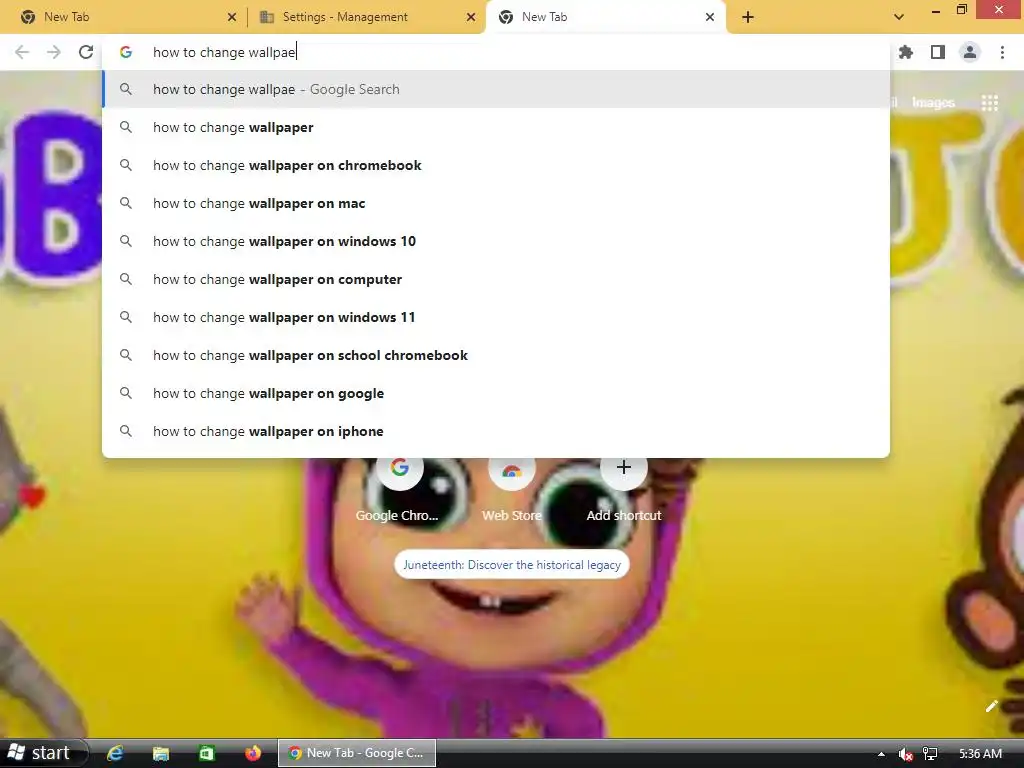Viewport: 1024px width, 768px height.
Task: Open the Images link
Action: (933, 103)
